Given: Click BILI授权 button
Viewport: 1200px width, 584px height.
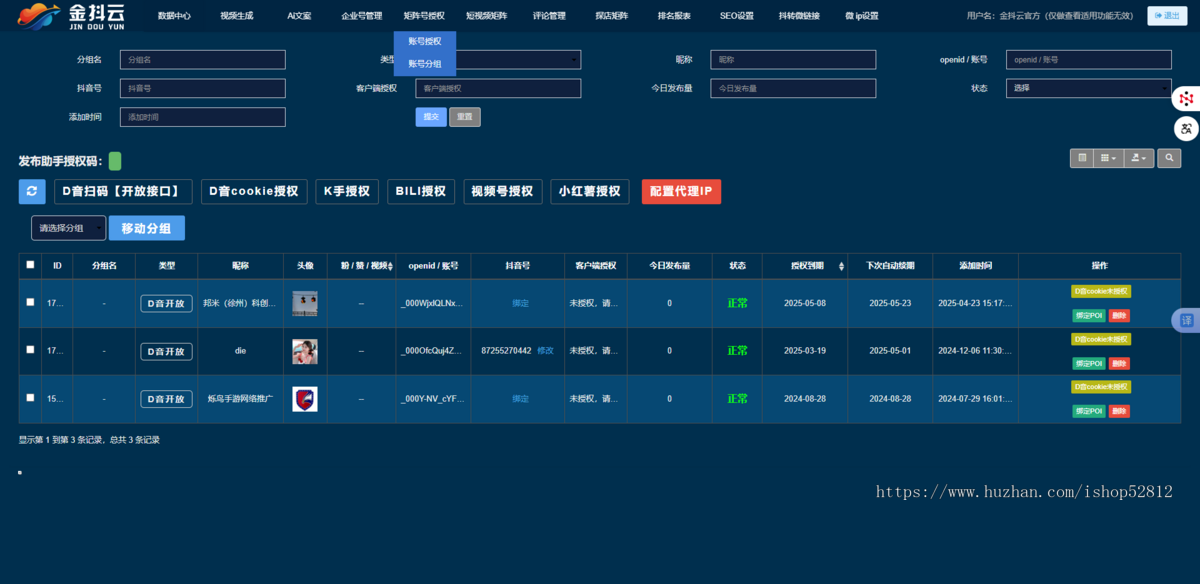Looking at the screenshot, I should coord(421,191).
